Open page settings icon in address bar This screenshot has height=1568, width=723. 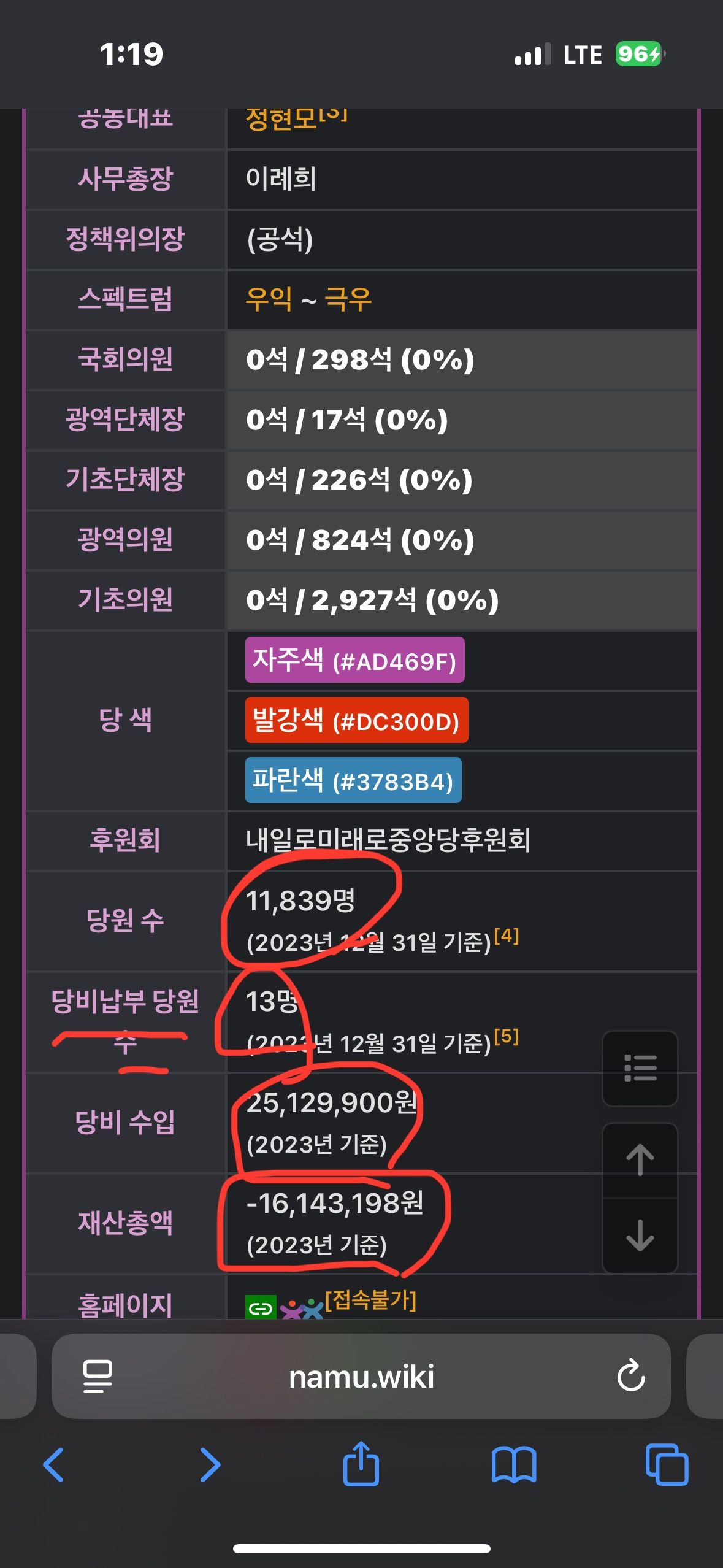[98, 1376]
